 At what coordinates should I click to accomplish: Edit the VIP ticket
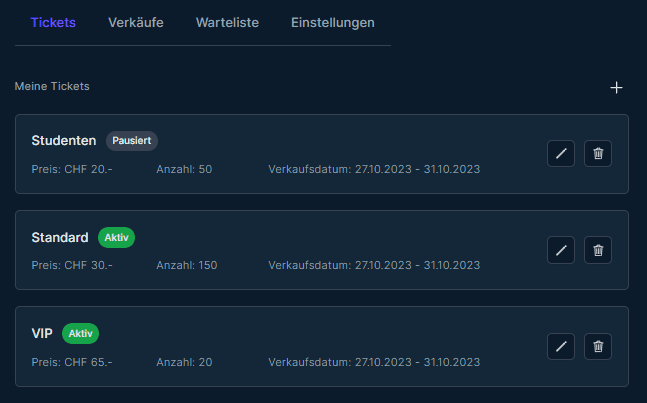click(561, 346)
